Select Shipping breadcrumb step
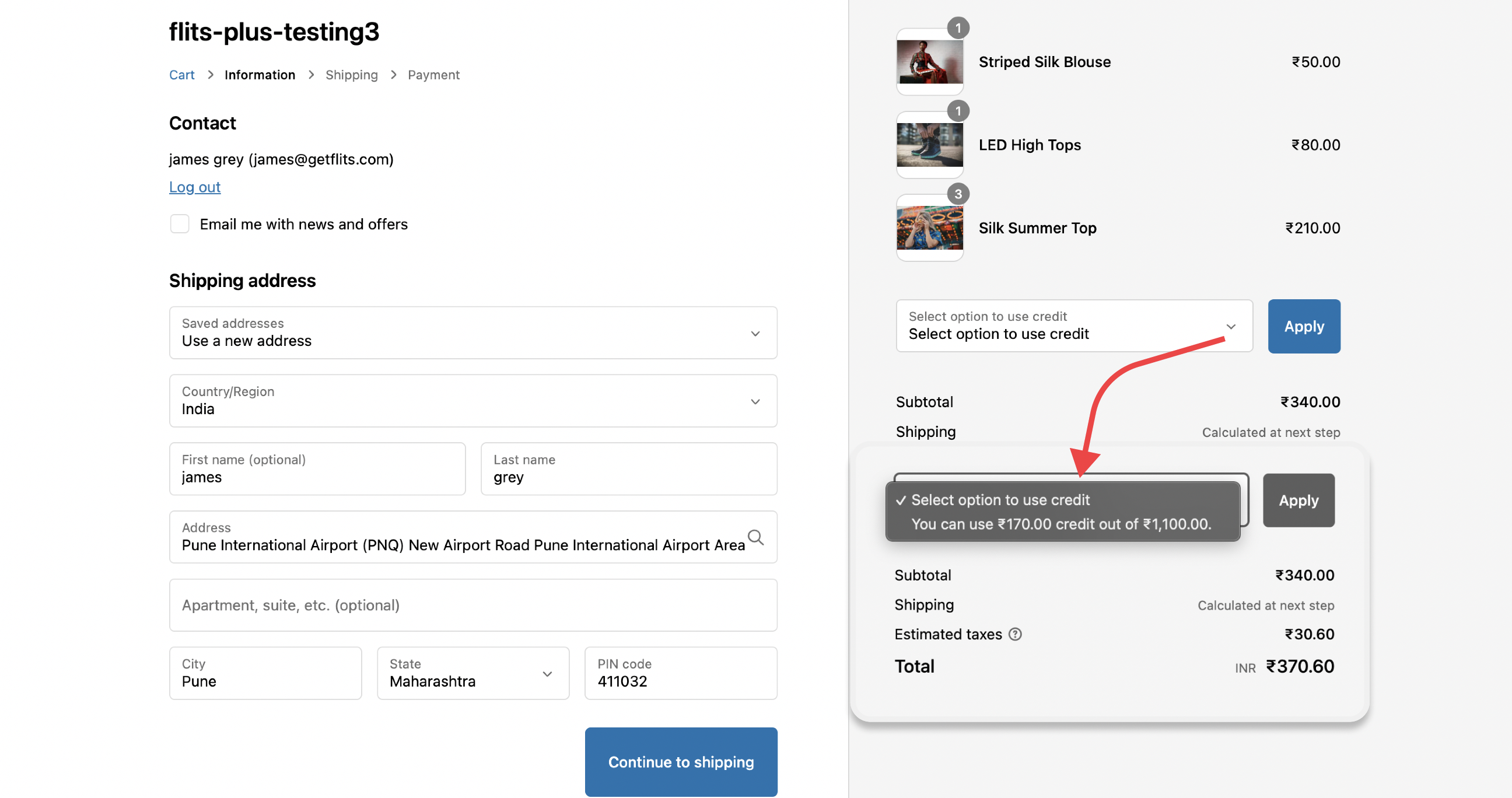1512x798 pixels. 351,75
